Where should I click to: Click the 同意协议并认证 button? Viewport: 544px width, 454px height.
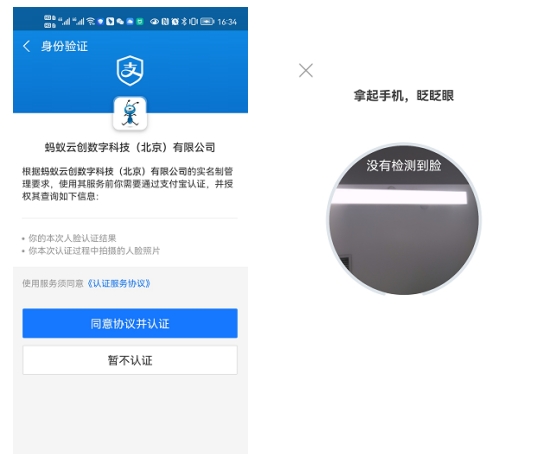[130, 323]
